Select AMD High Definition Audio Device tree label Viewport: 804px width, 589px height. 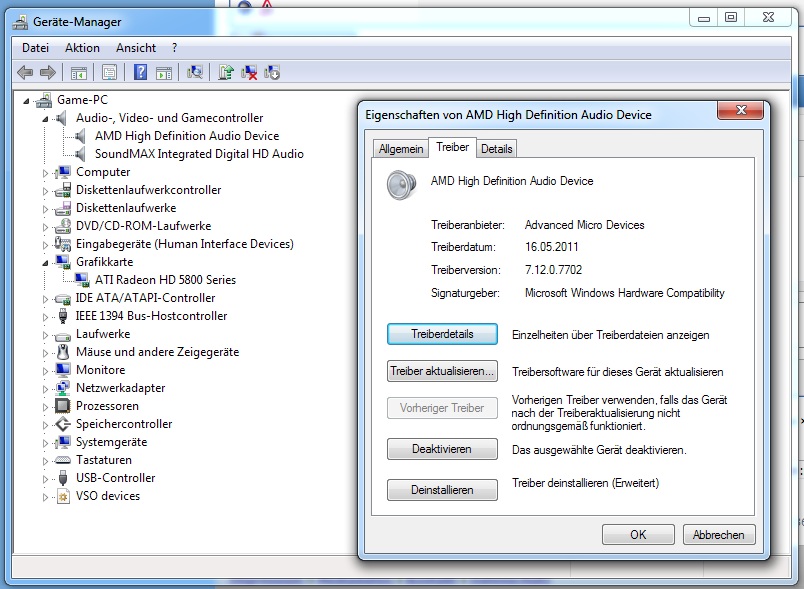point(187,136)
